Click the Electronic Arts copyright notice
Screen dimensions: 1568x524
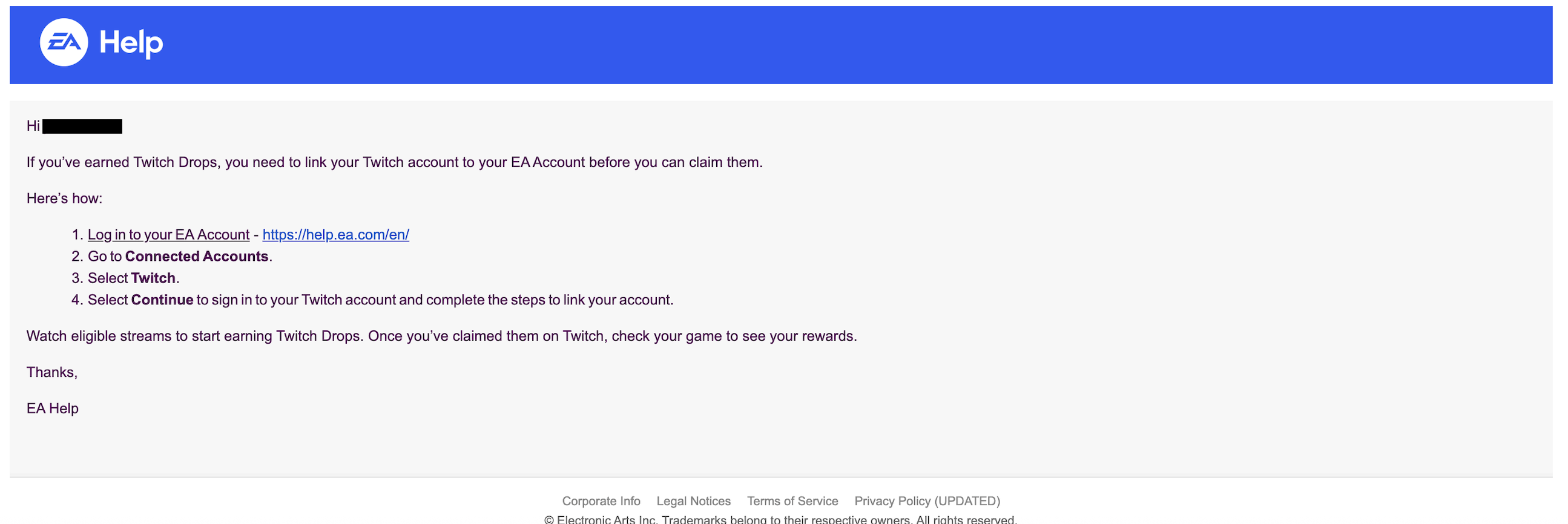[780, 519]
